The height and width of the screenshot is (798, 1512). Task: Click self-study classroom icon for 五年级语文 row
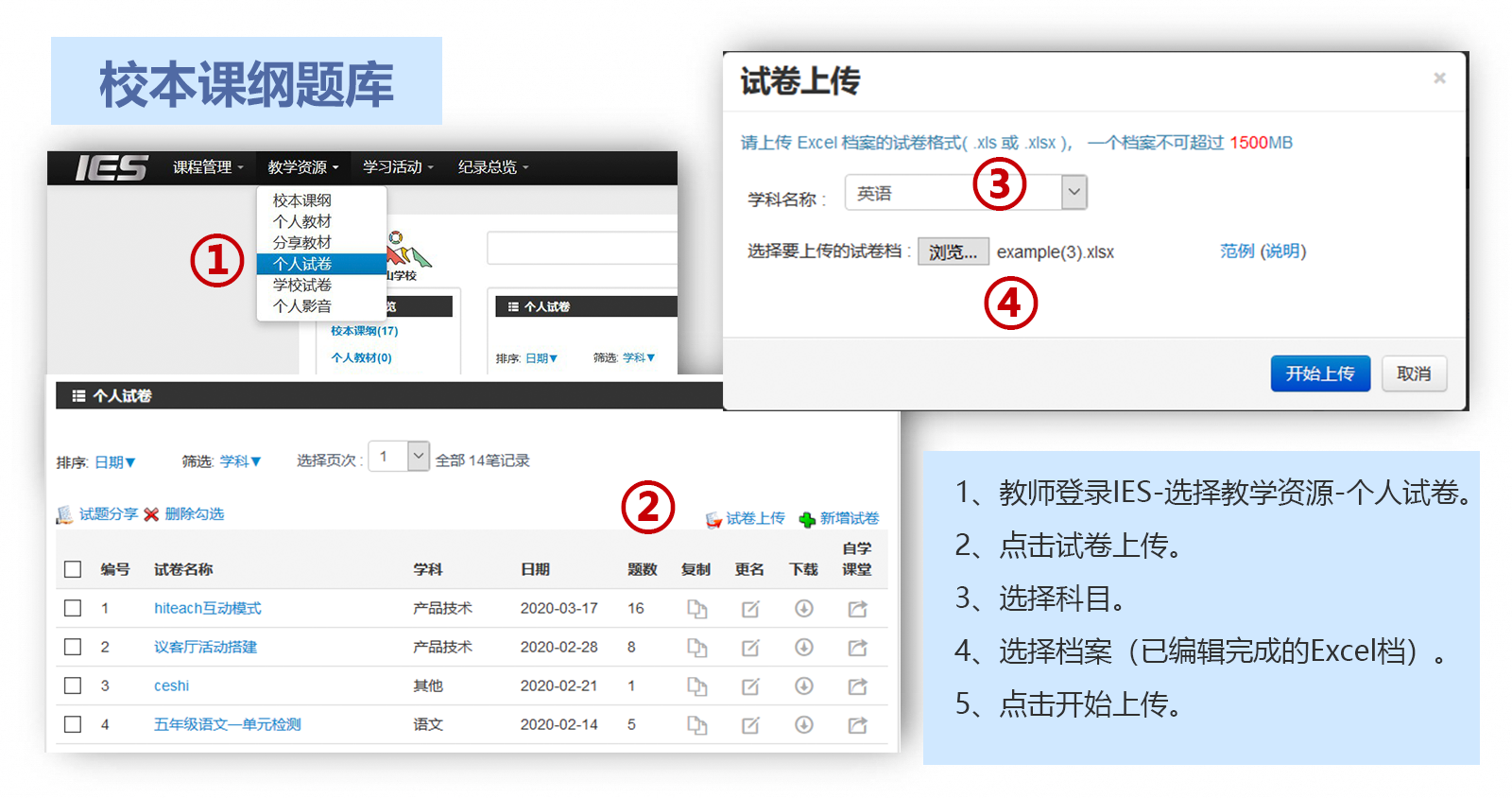[857, 725]
